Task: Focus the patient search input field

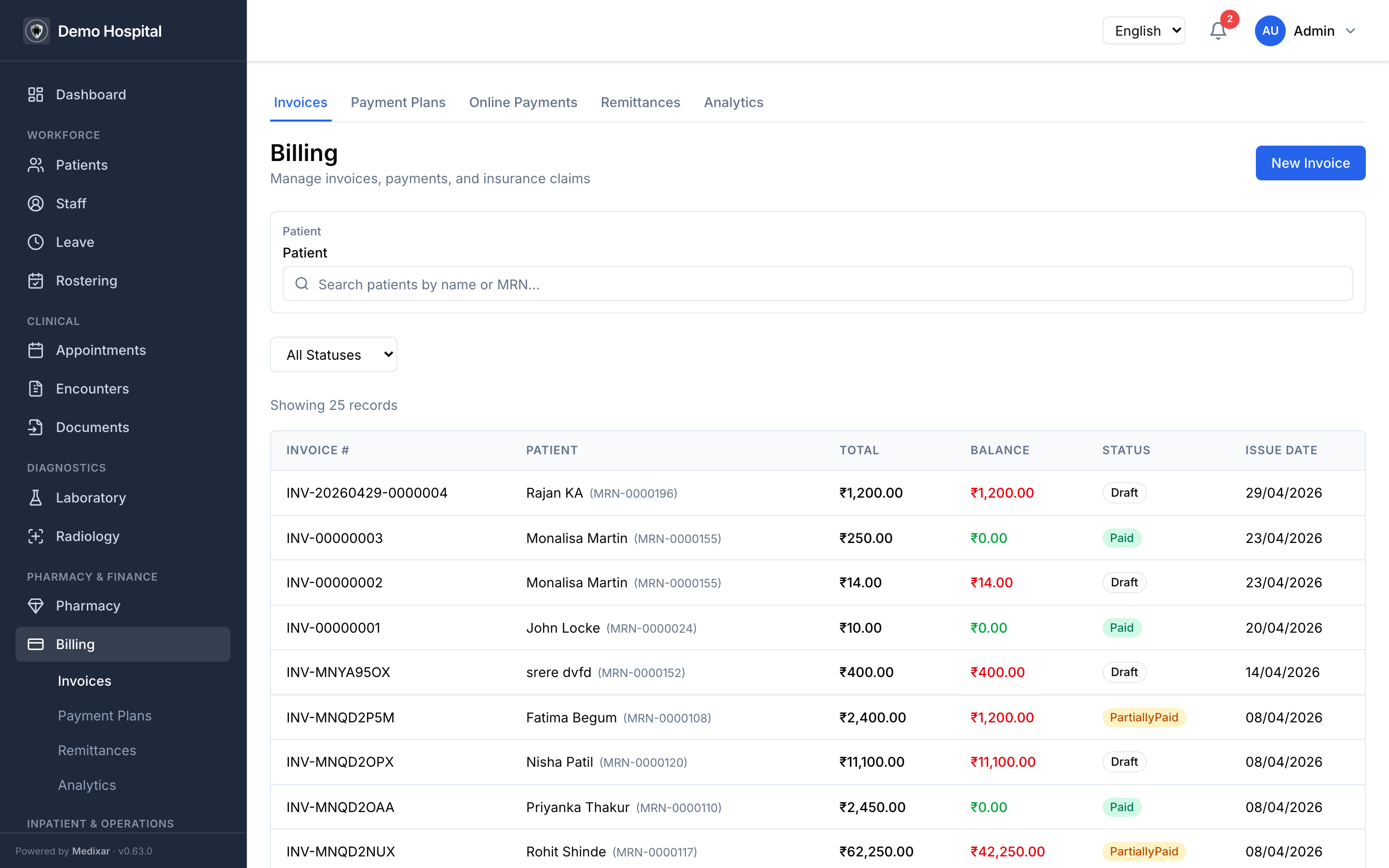Action: pos(817,284)
